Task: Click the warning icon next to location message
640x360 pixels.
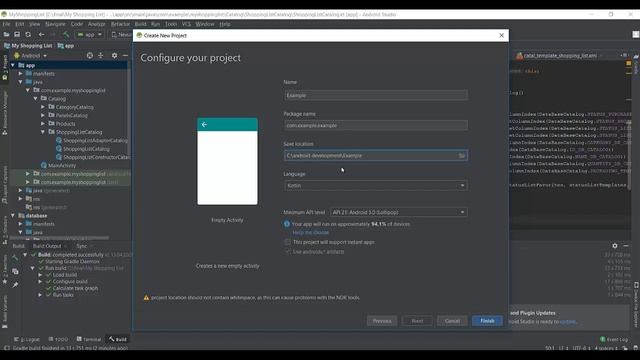Action: (x=146, y=298)
